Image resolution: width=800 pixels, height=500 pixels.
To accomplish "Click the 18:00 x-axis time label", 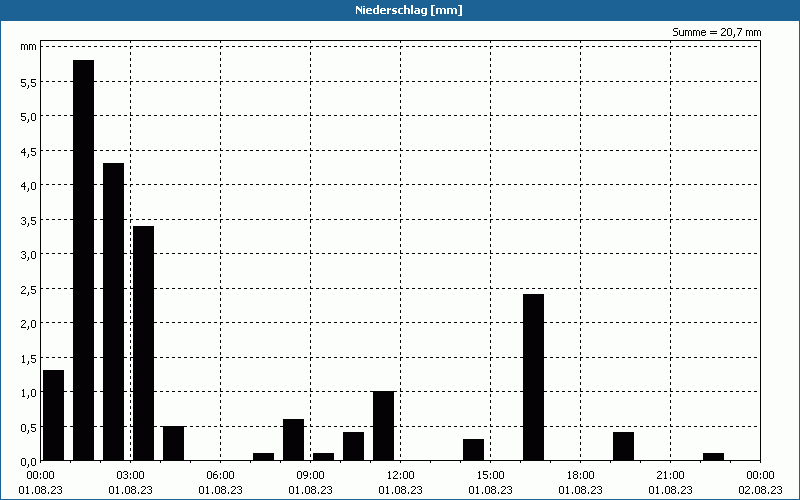I will click(581, 476).
